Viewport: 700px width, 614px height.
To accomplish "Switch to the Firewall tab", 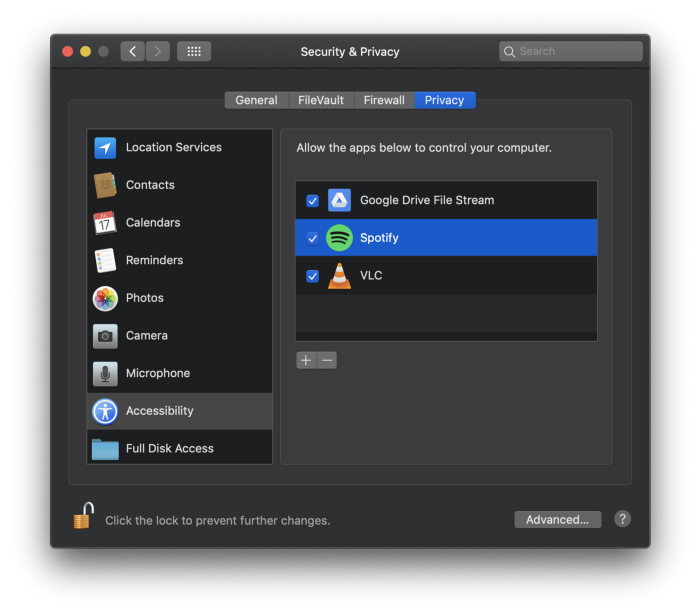I will click(x=384, y=100).
